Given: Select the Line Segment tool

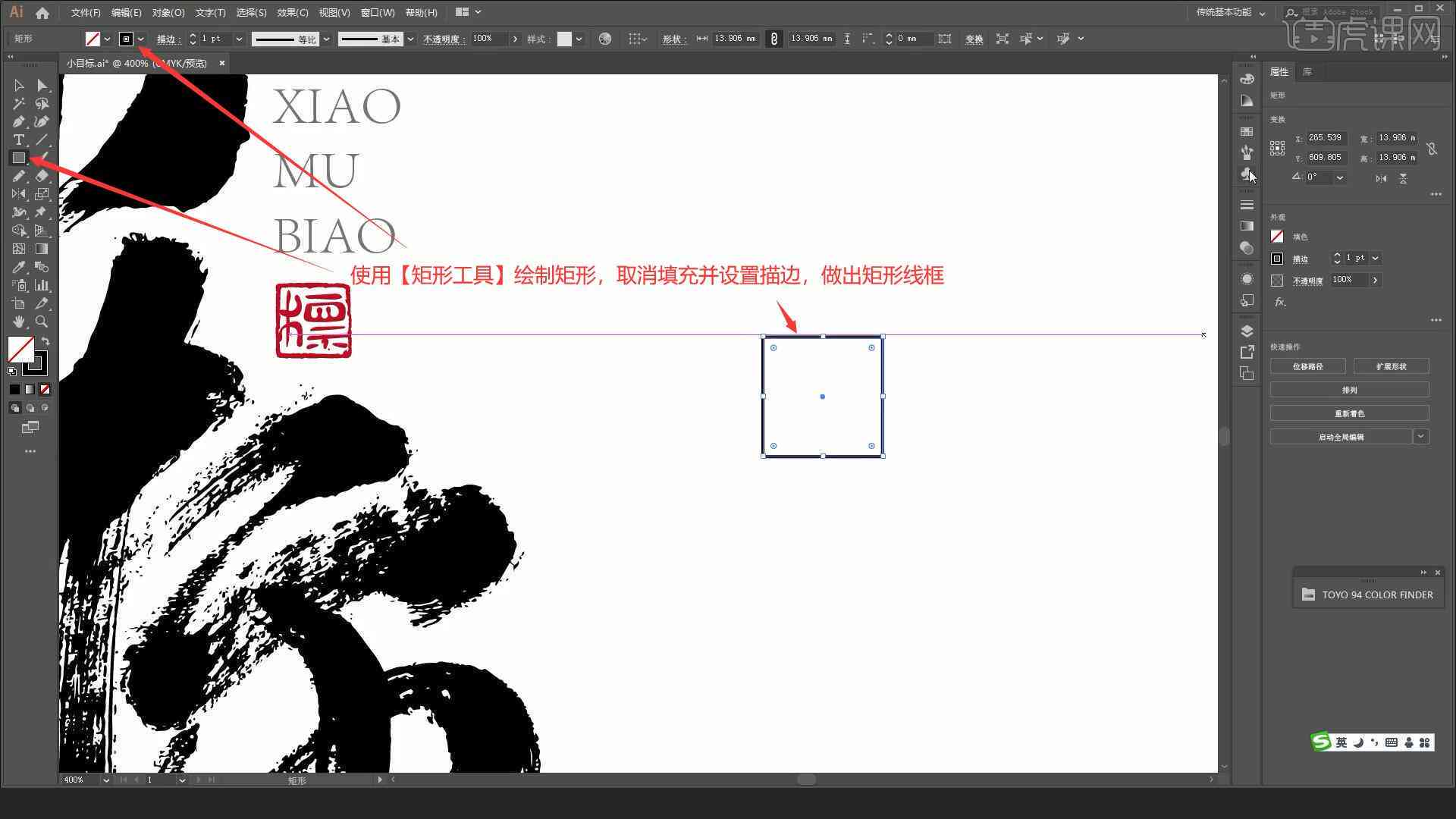Looking at the screenshot, I should click(x=42, y=140).
